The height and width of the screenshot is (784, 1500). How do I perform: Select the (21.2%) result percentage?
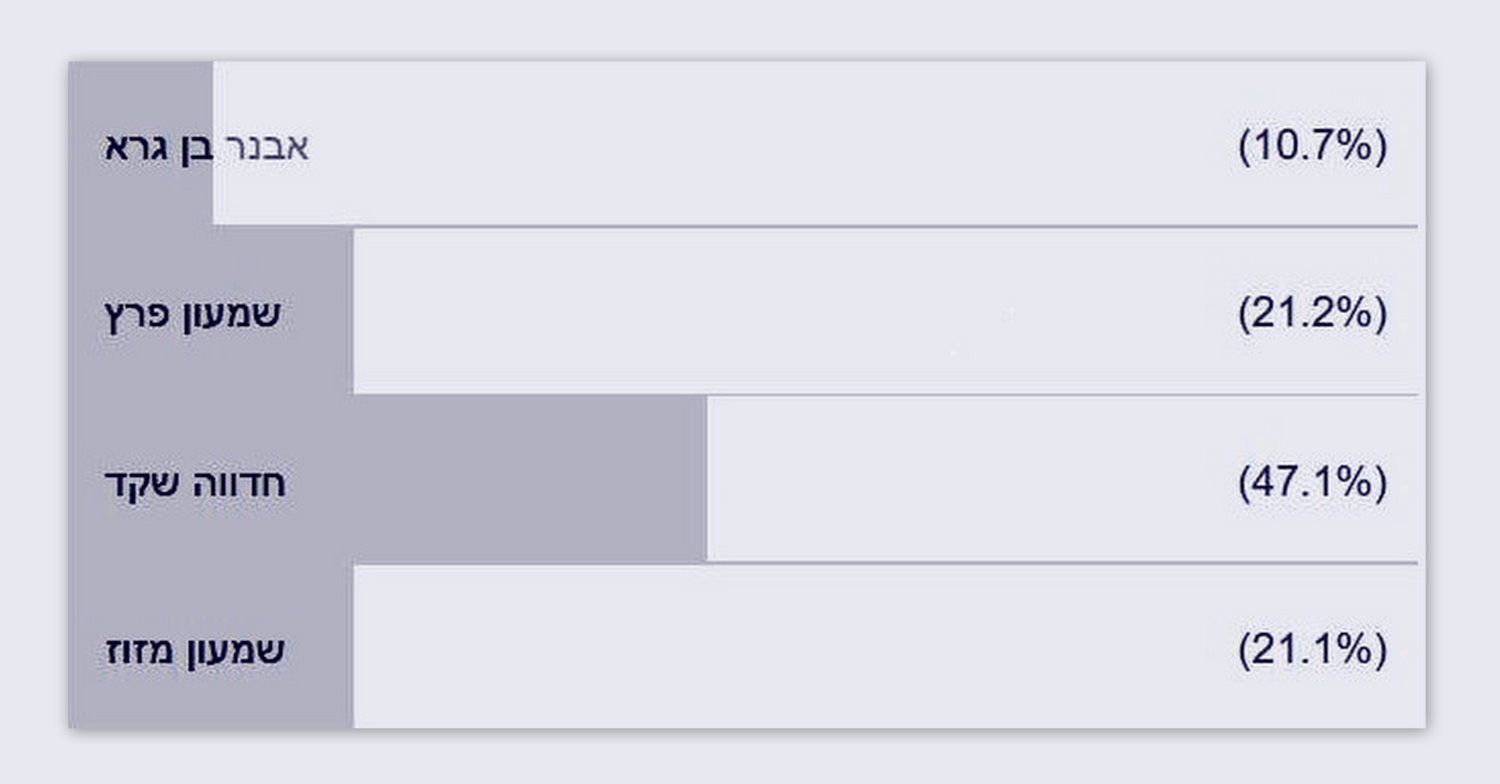[x=1313, y=315]
